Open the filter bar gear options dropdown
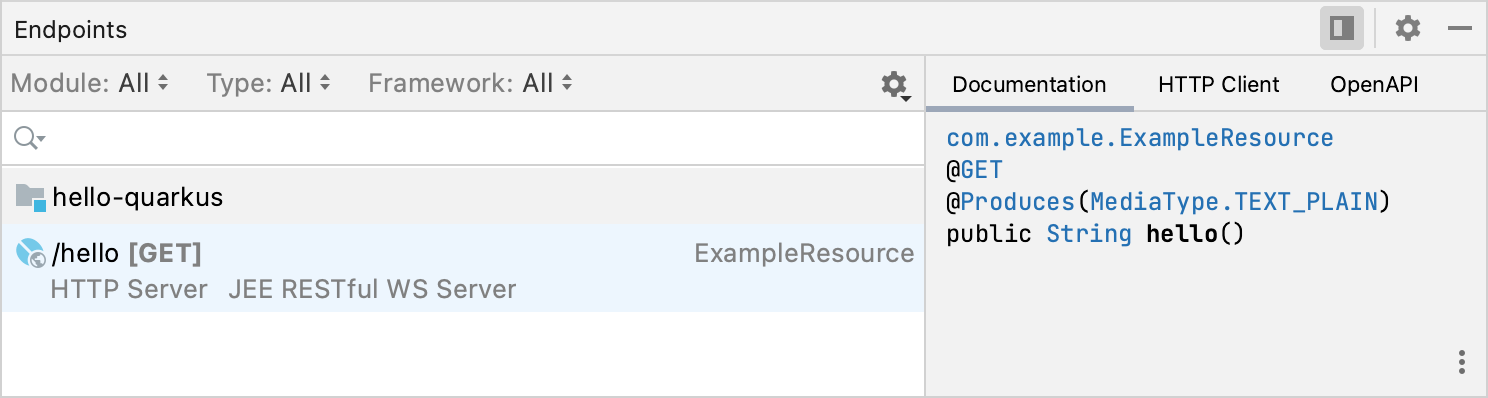The image size is (1488, 398). coord(894,85)
